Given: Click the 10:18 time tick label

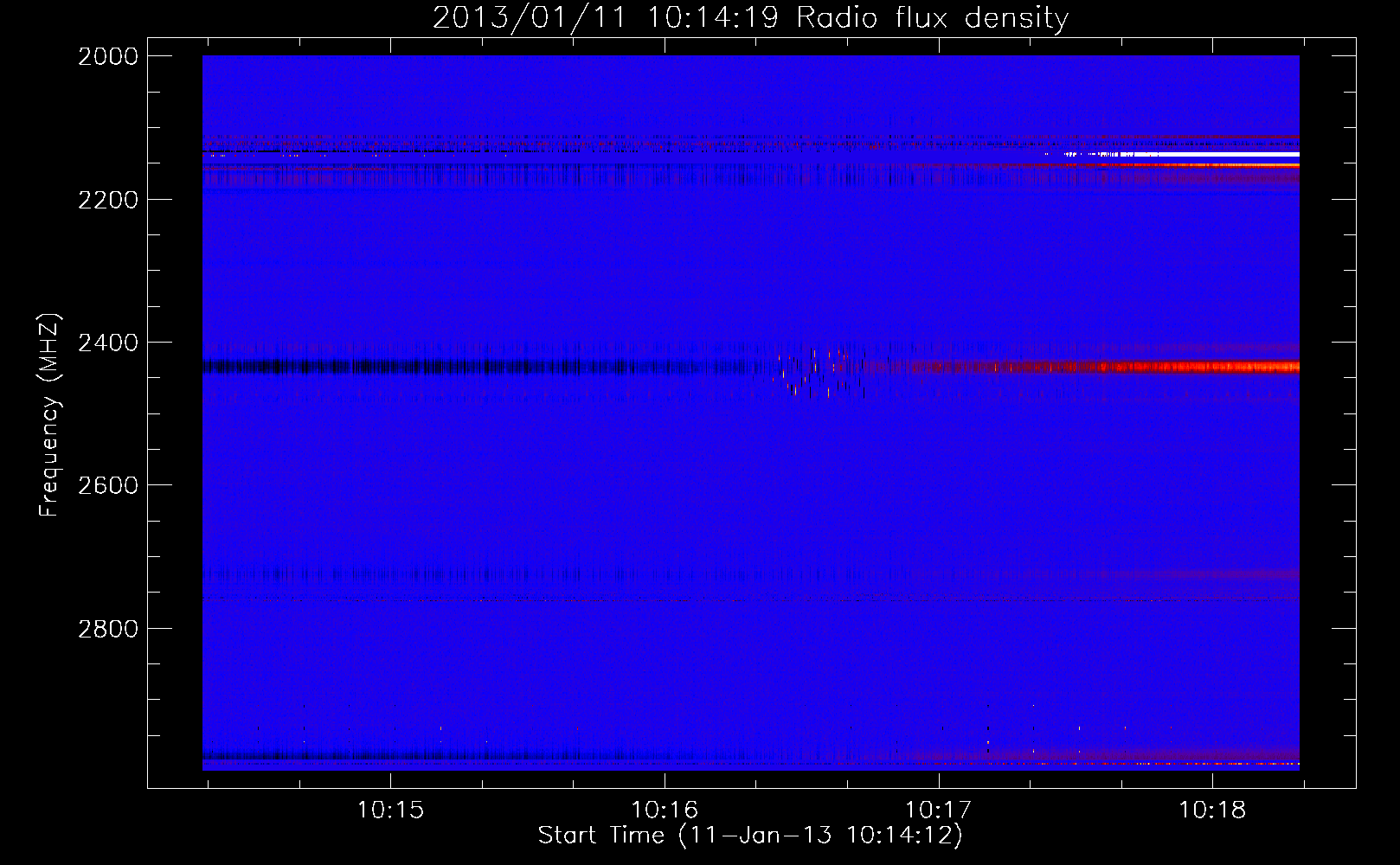Looking at the screenshot, I should tap(1212, 811).
